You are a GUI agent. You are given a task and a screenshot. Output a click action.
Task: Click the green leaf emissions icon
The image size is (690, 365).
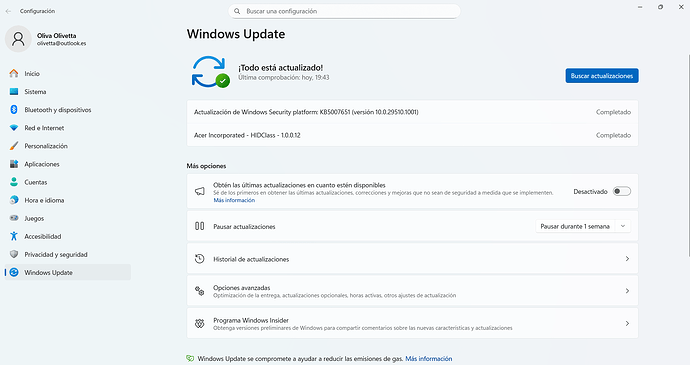(190, 358)
